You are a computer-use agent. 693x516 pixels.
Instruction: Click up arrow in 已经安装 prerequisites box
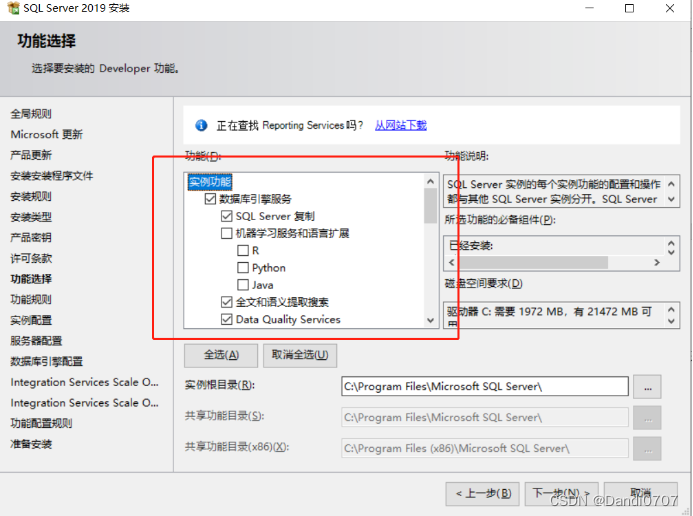(x=671, y=243)
